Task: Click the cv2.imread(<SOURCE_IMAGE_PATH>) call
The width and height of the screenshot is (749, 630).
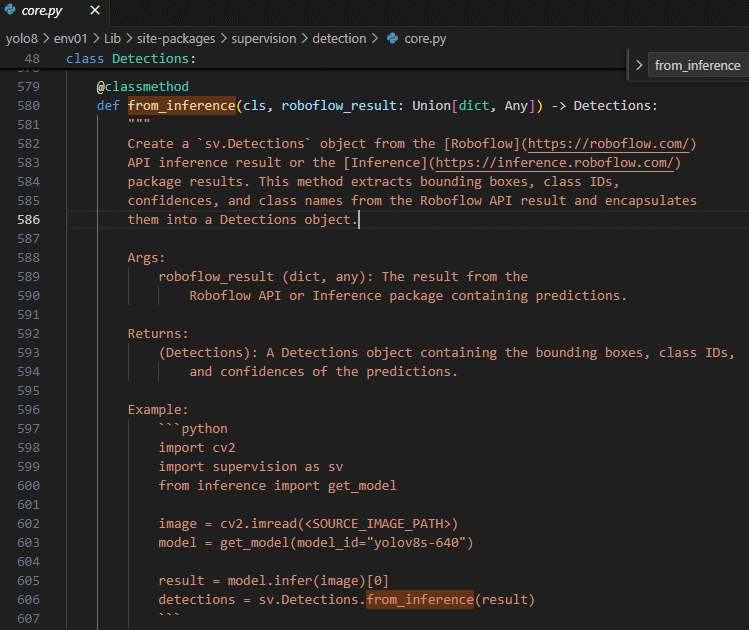Action: pos(339,524)
